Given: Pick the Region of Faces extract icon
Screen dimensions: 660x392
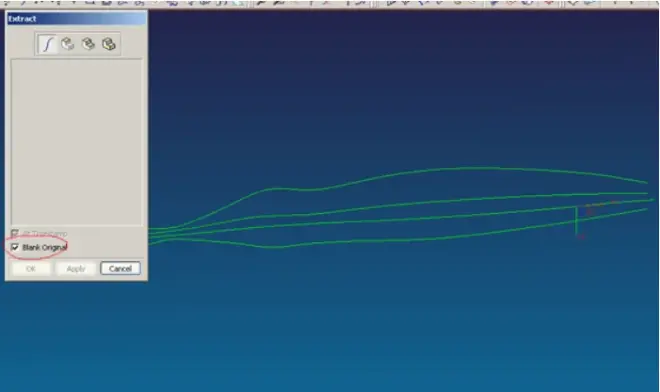Looking at the screenshot, I should pyautogui.click(x=88, y=44).
